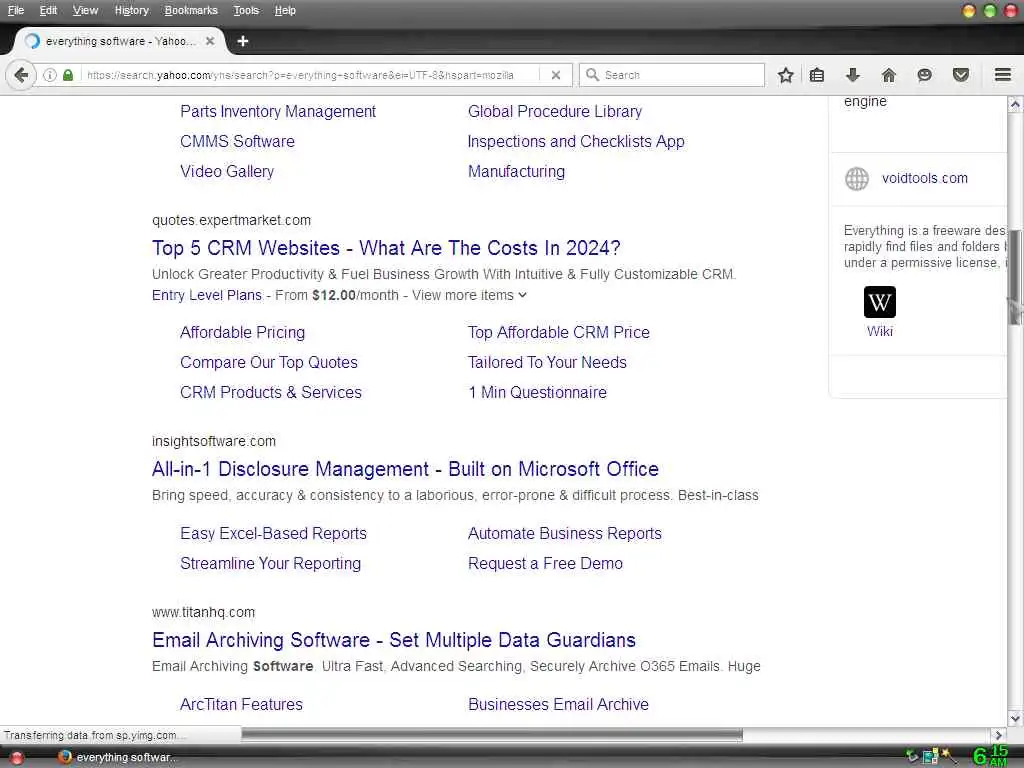Open All-in-1 Disclosure Management result
This screenshot has height=768, width=1024.
tap(405, 469)
